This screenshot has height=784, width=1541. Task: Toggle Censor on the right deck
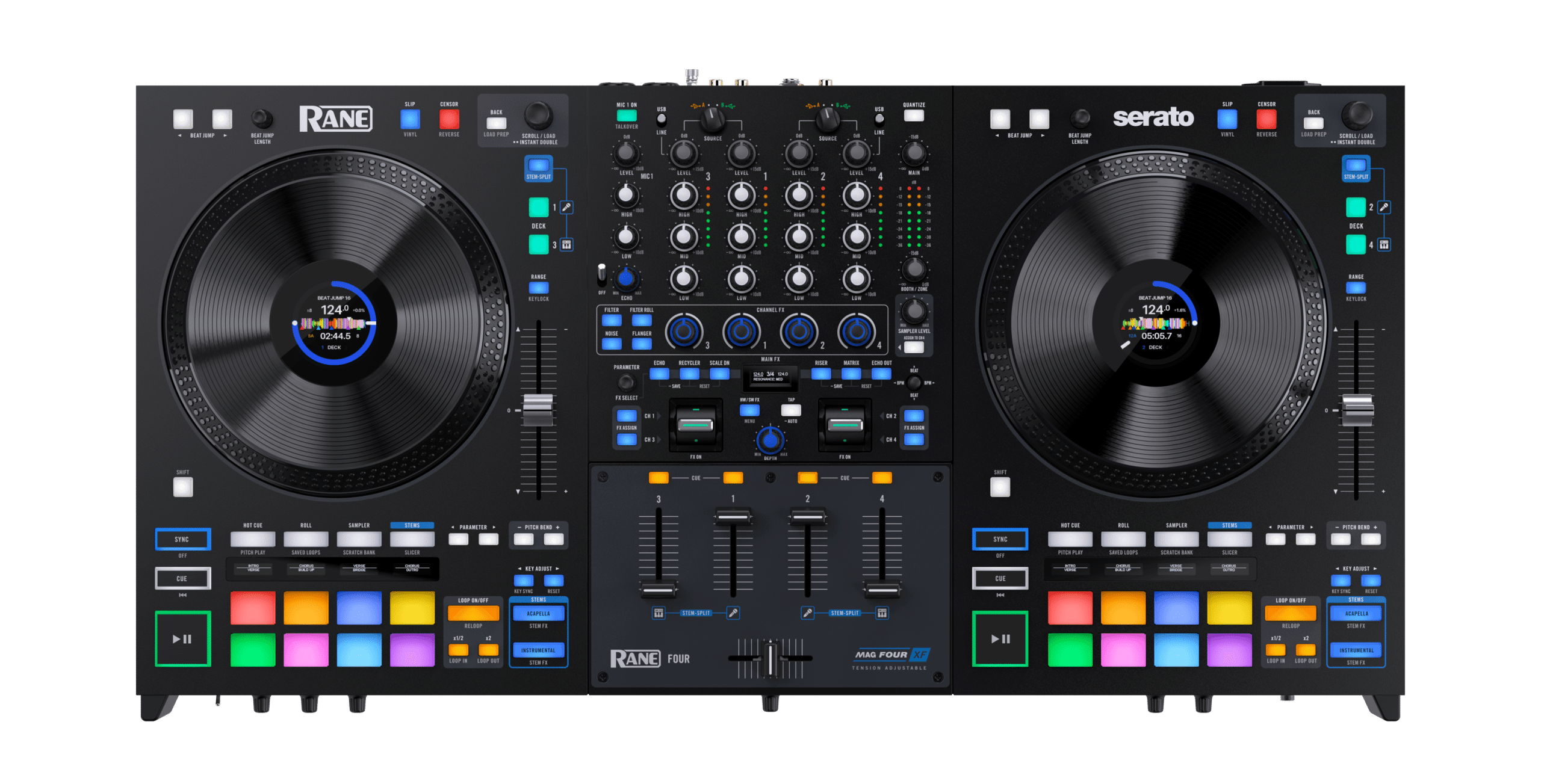coord(1267,119)
